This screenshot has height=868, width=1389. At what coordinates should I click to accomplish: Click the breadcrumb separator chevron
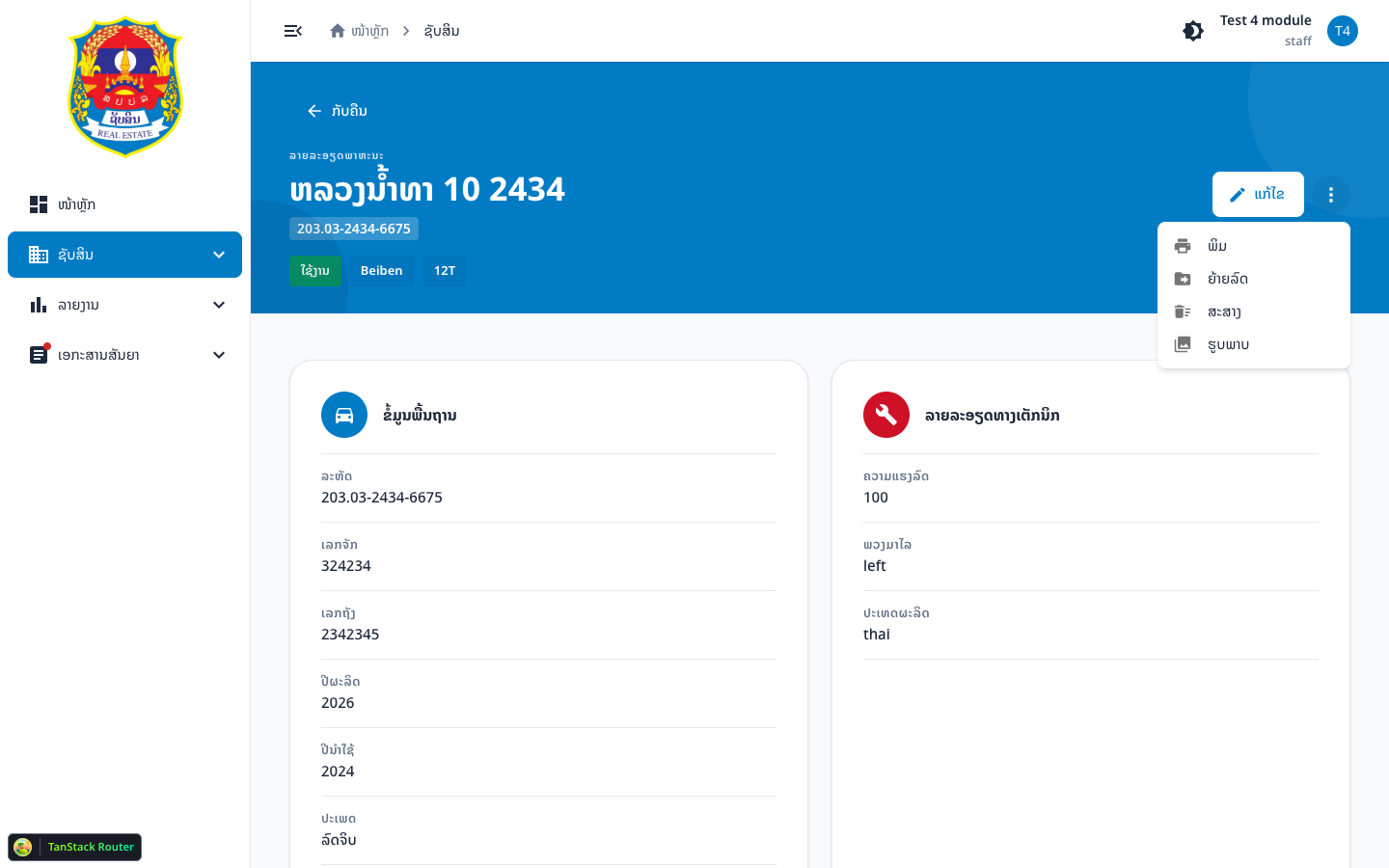click(406, 31)
